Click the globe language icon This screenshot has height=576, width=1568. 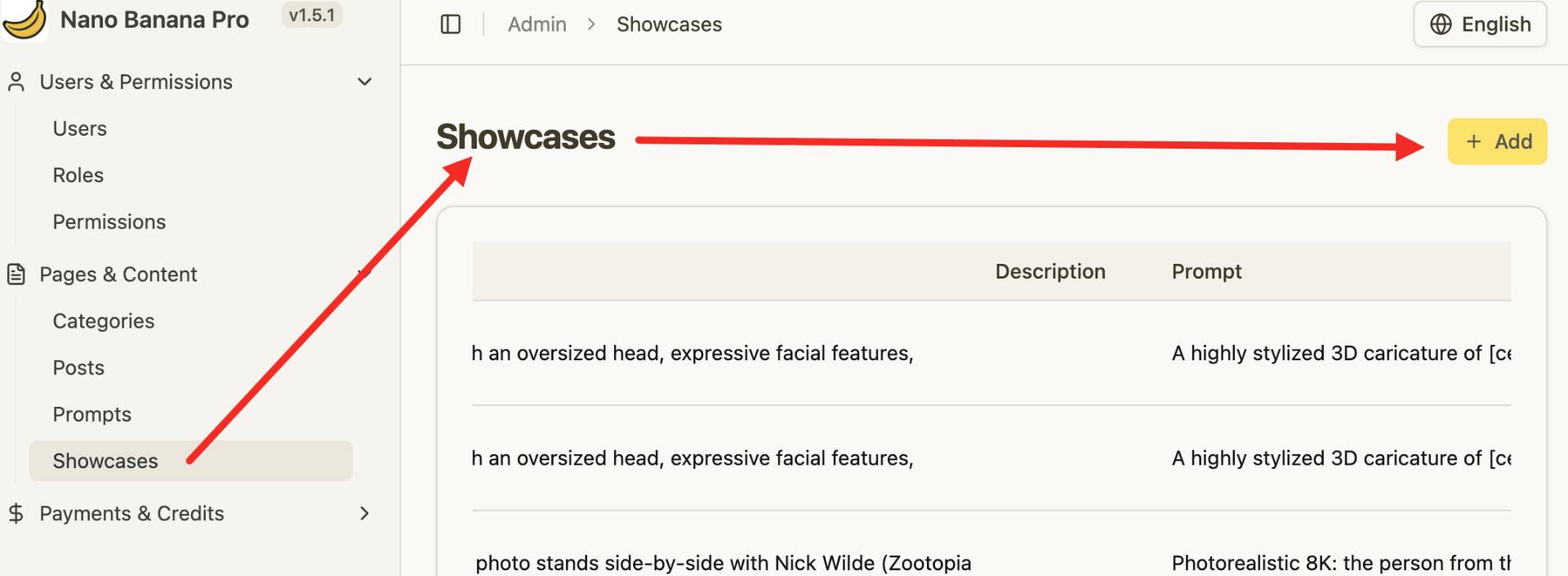[1441, 25]
